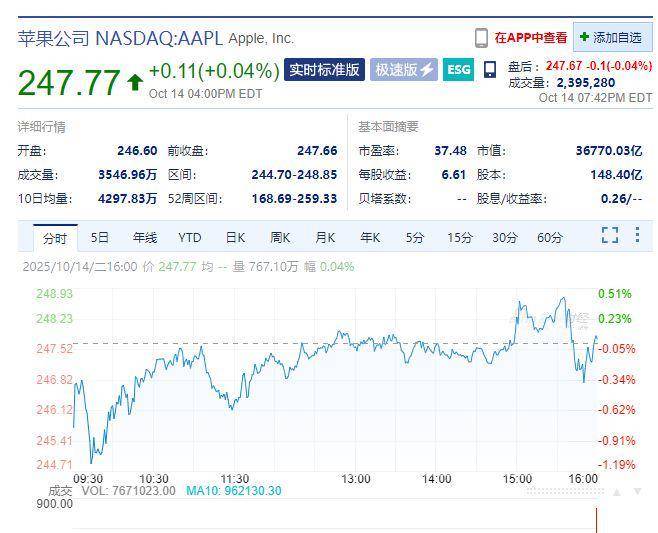The image size is (658, 533).
Task: Switch to 实时标准版 mode
Action: (324, 70)
